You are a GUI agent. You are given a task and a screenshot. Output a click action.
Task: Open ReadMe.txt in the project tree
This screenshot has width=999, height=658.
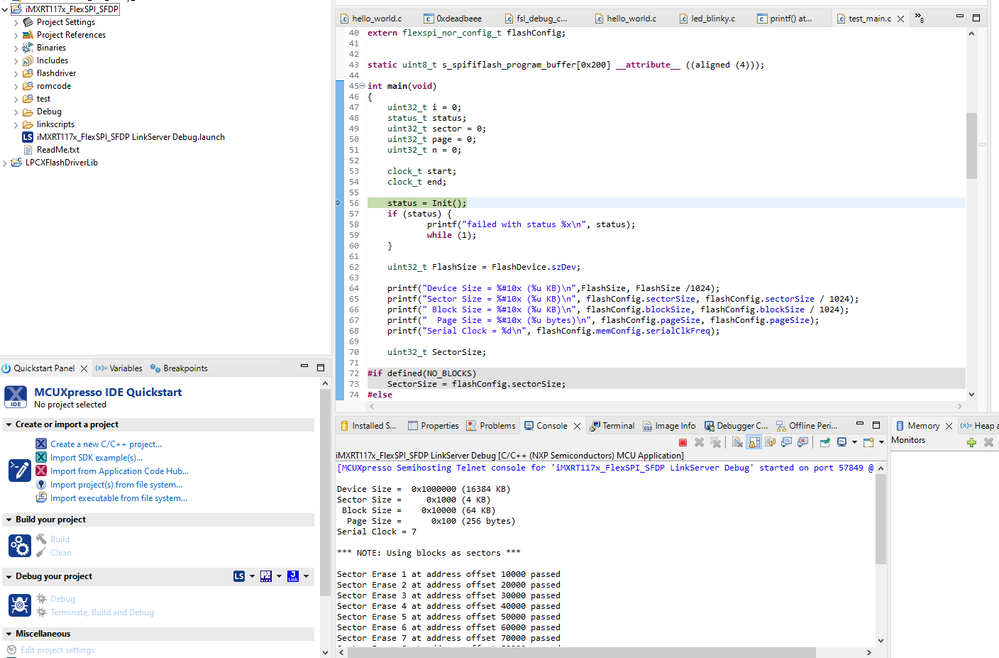[x=59, y=150]
